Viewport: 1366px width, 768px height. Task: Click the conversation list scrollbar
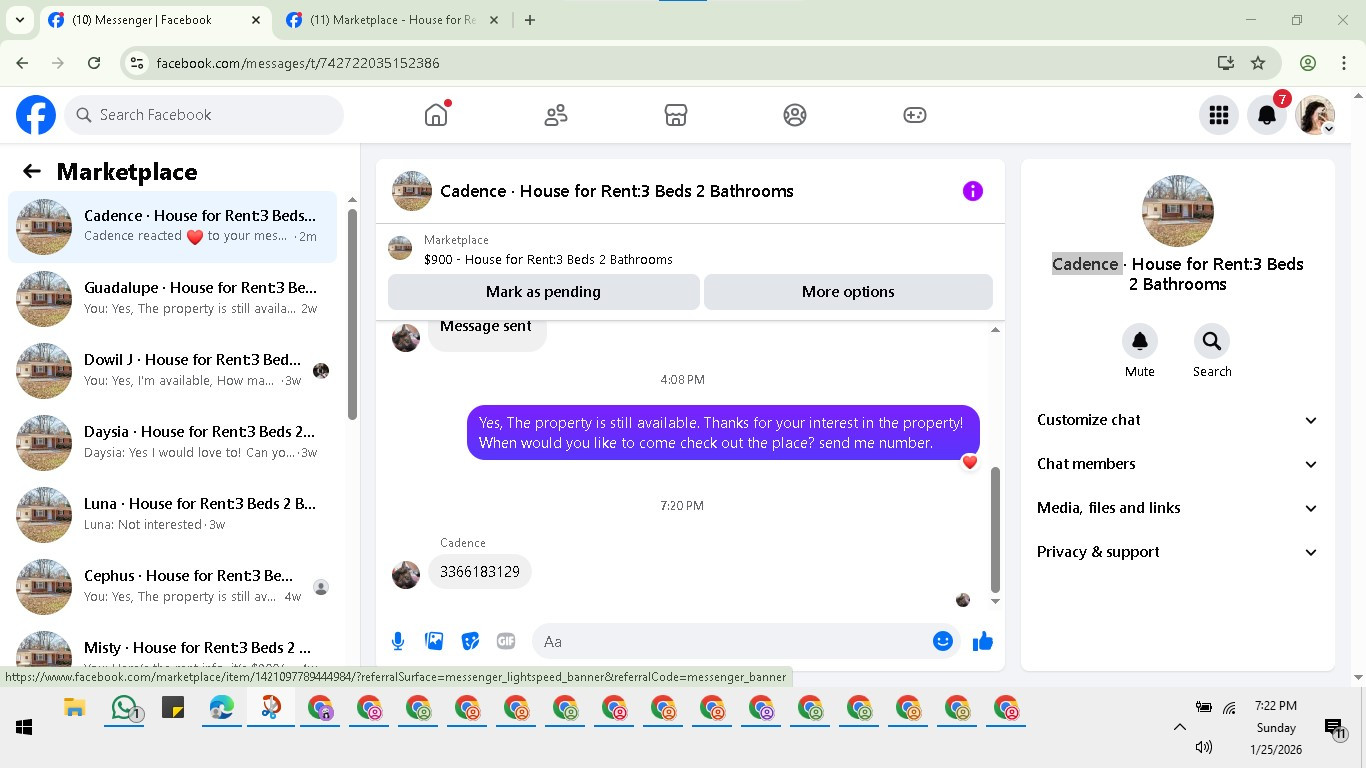coord(352,314)
